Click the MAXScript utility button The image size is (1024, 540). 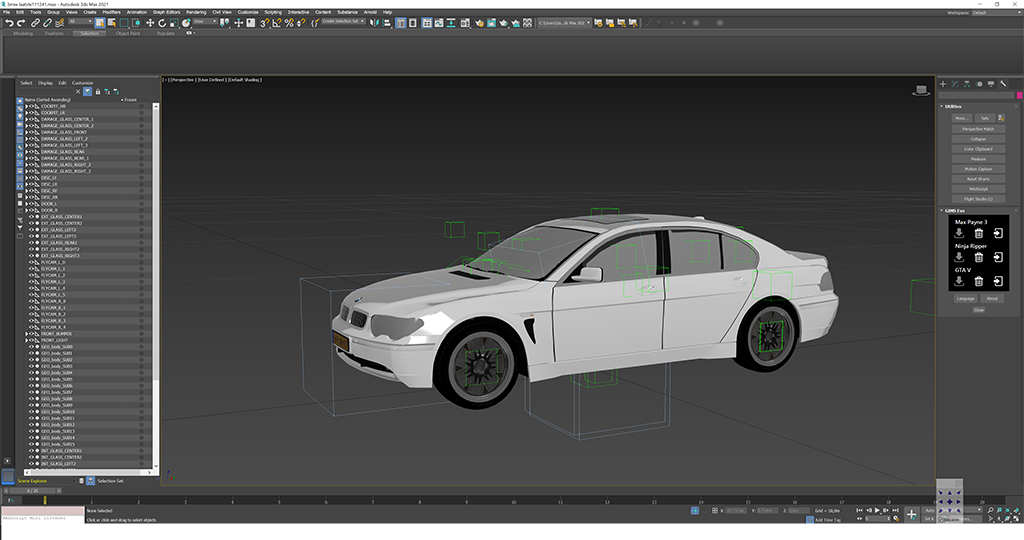tap(978, 189)
